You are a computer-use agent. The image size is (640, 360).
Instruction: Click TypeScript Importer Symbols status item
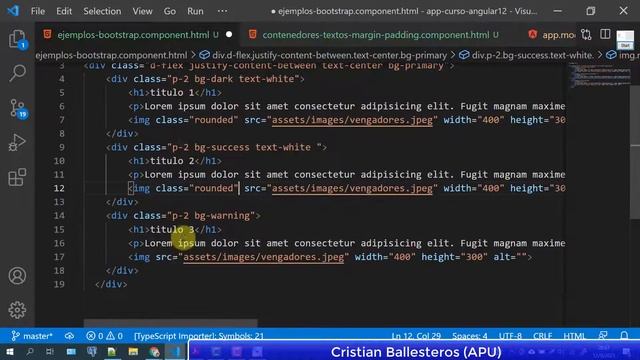click(x=199, y=336)
